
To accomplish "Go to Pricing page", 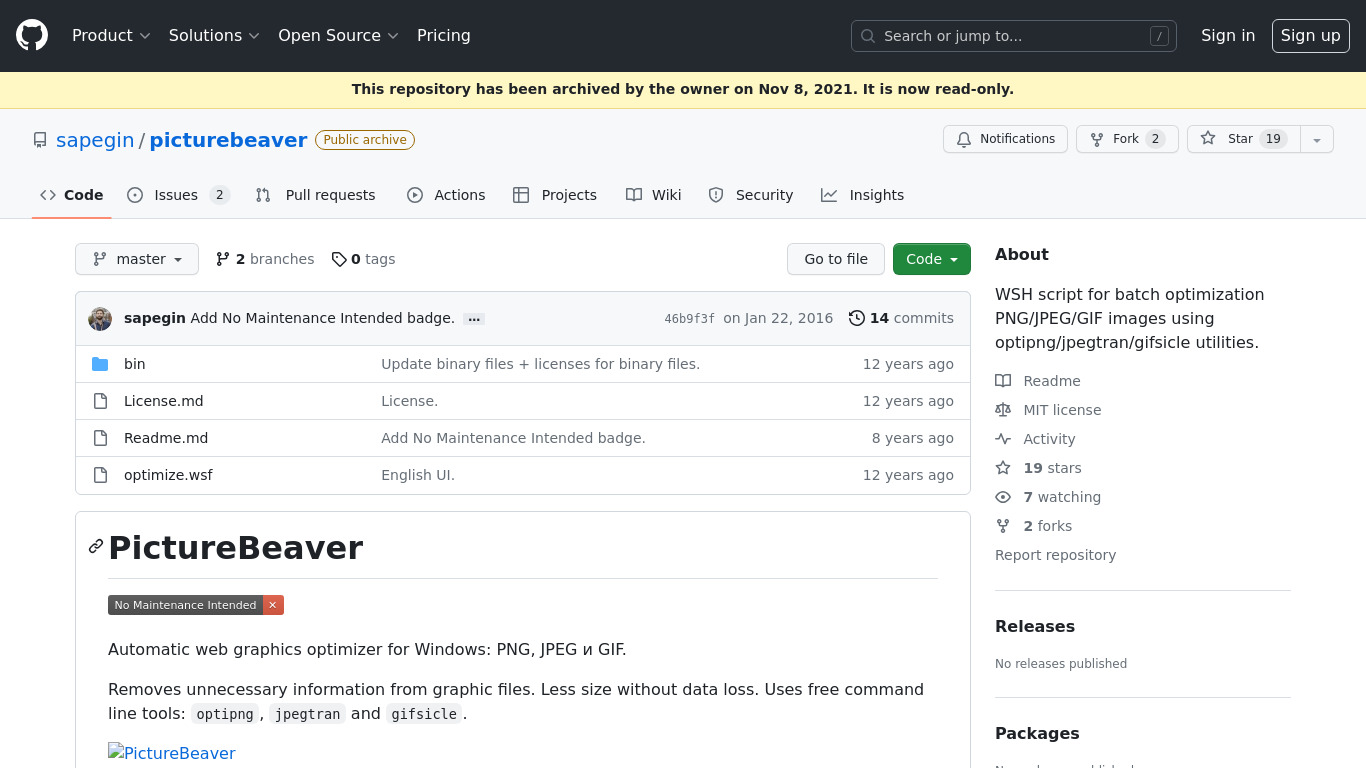I will [x=444, y=36].
